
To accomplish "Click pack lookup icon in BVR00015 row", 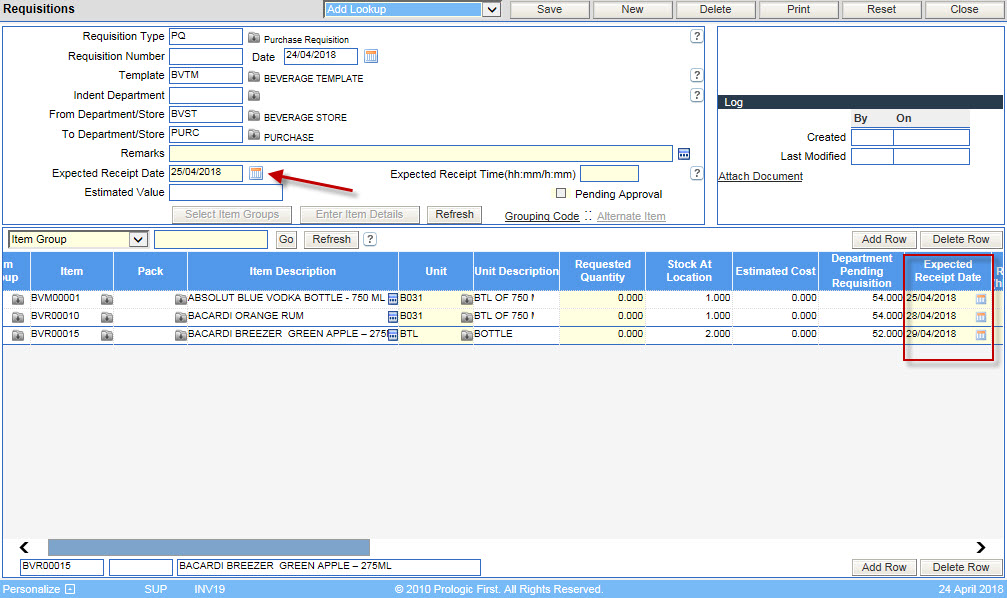I will (180, 335).
